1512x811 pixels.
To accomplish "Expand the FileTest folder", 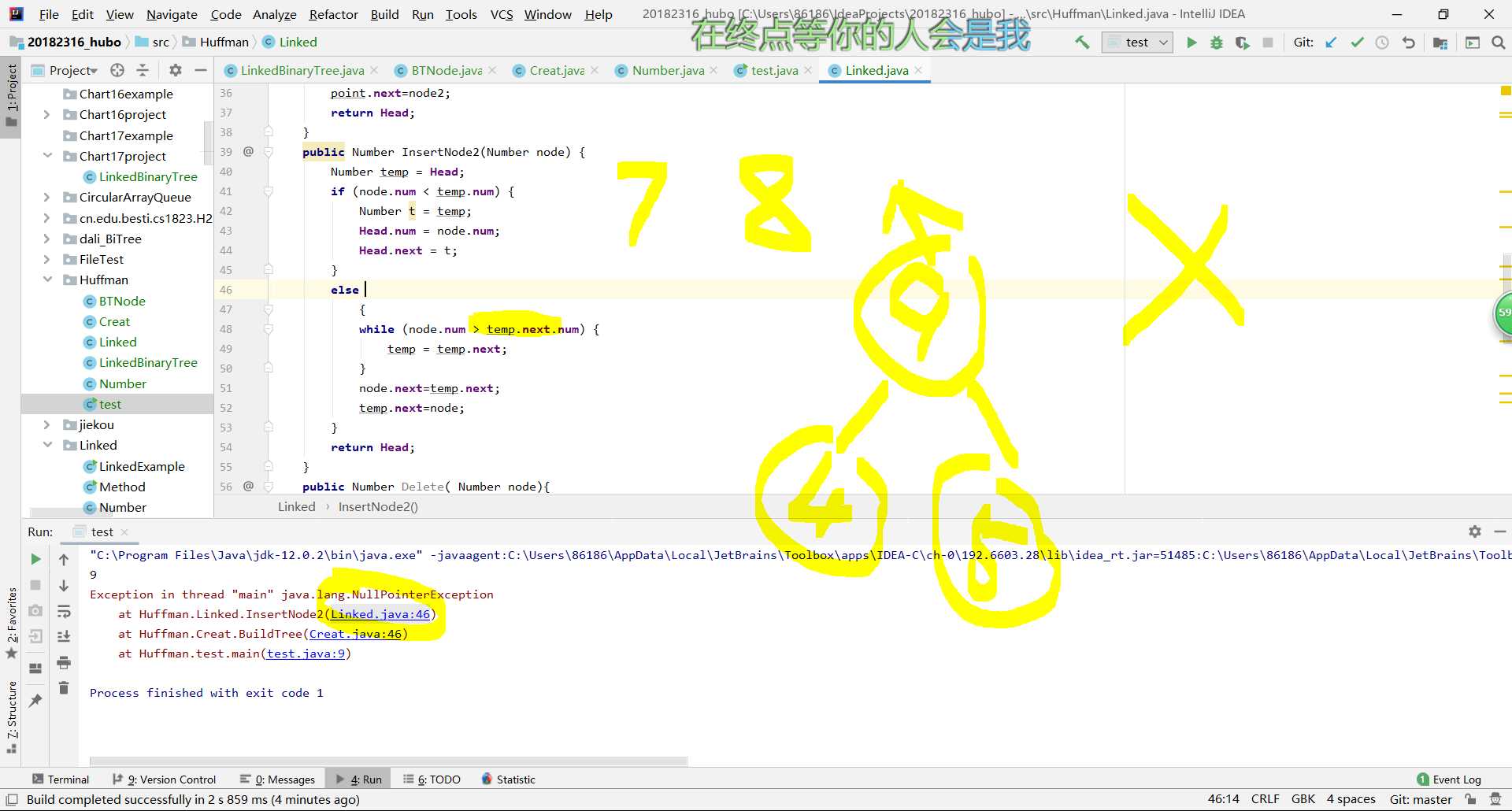I will [46, 259].
